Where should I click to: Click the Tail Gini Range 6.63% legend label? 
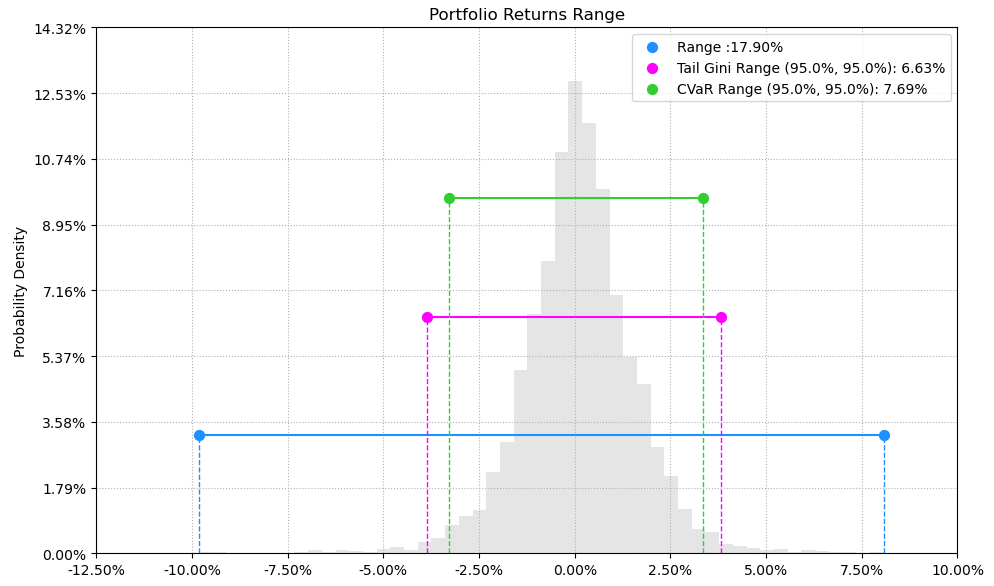pyautogui.click(x=810, y=68)
